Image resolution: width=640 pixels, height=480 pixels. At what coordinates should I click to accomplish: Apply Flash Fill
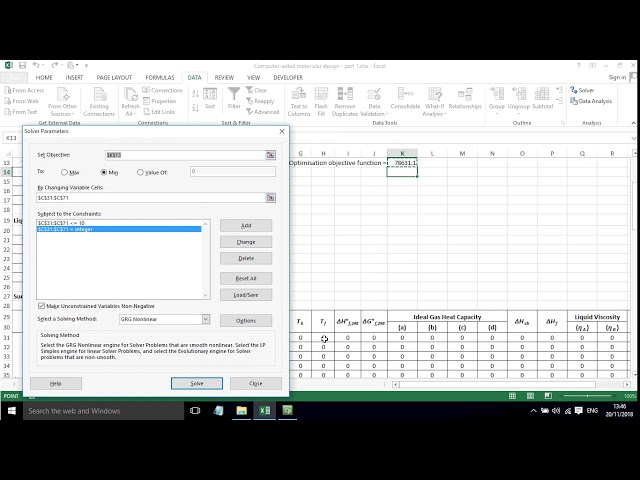tap(321, 102)
